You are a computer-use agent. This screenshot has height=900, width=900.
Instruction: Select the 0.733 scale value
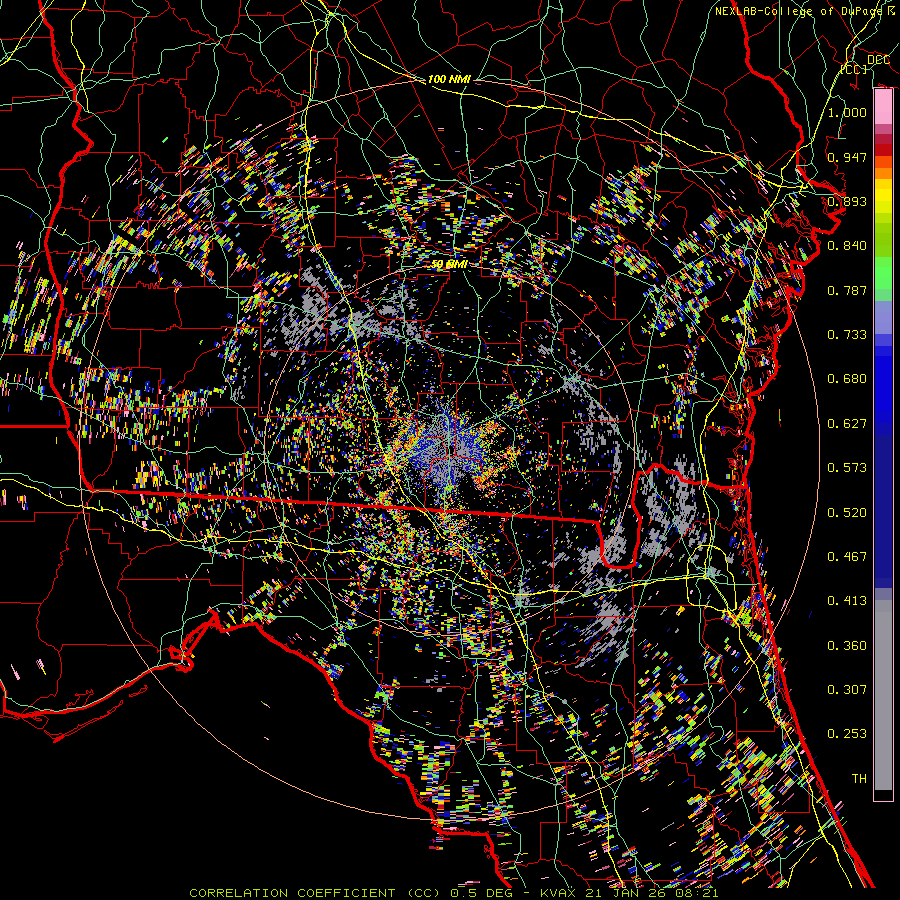pos(847,335)
